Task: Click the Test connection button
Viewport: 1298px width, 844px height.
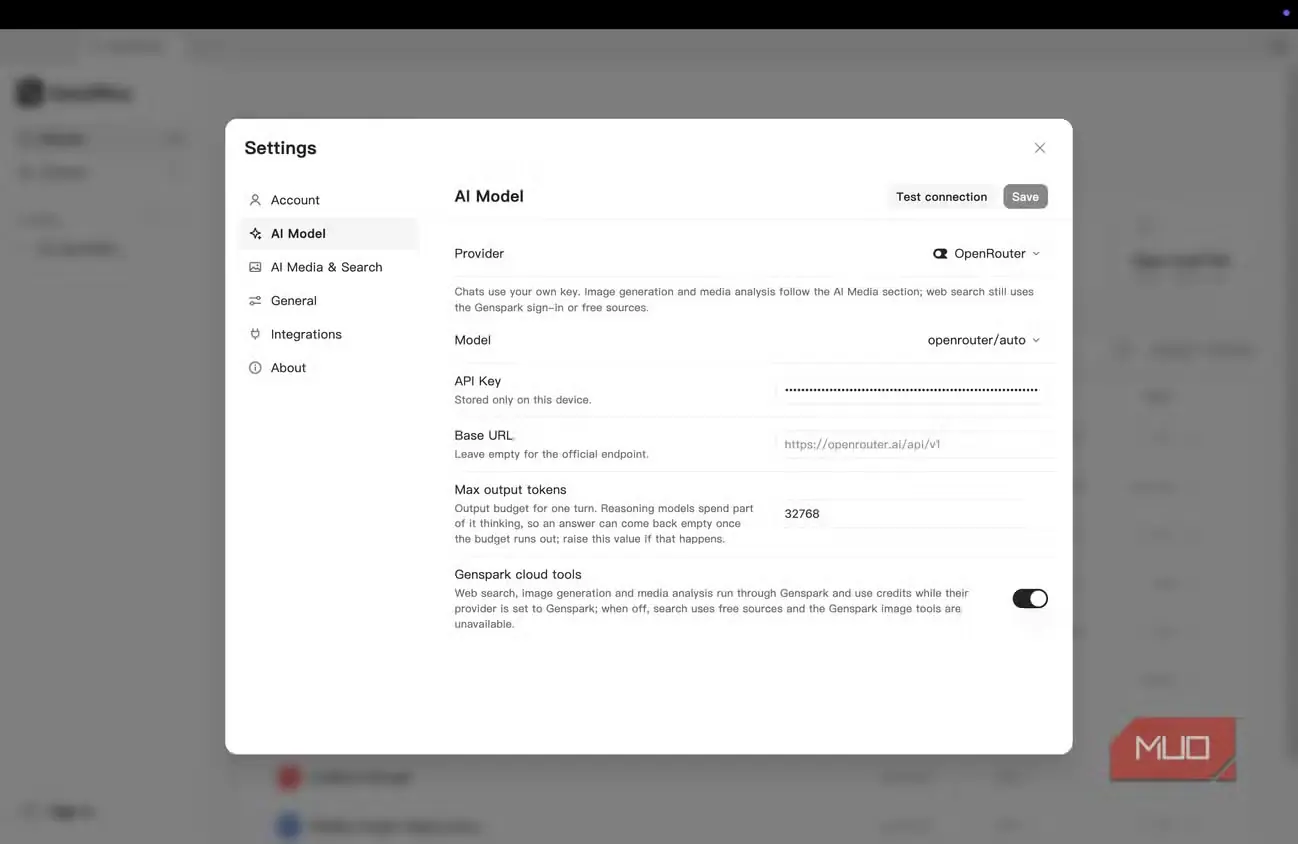Action: click(x=941, y=197)
